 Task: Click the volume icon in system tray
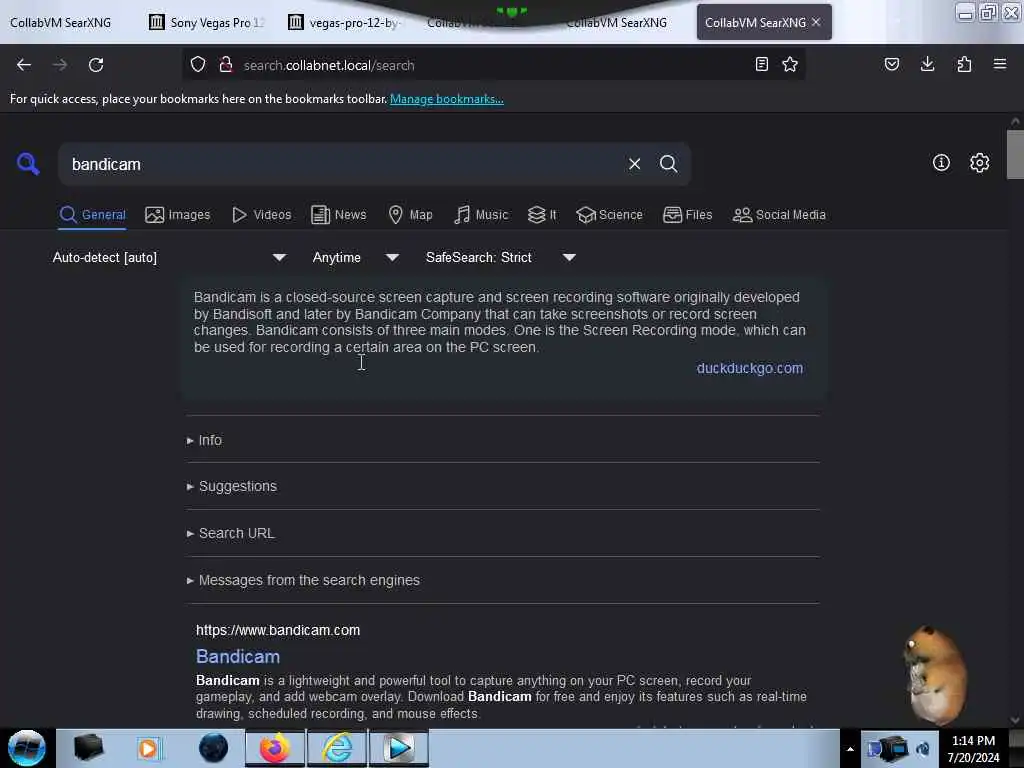923,749
